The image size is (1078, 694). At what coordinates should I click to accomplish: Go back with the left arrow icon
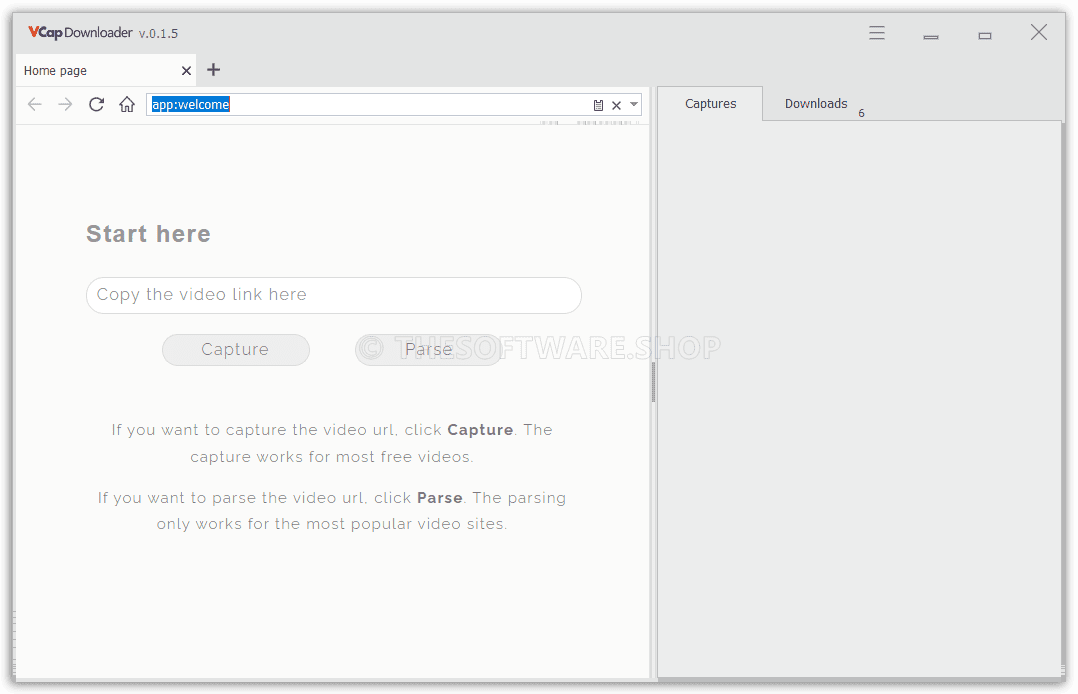[34, 105]
